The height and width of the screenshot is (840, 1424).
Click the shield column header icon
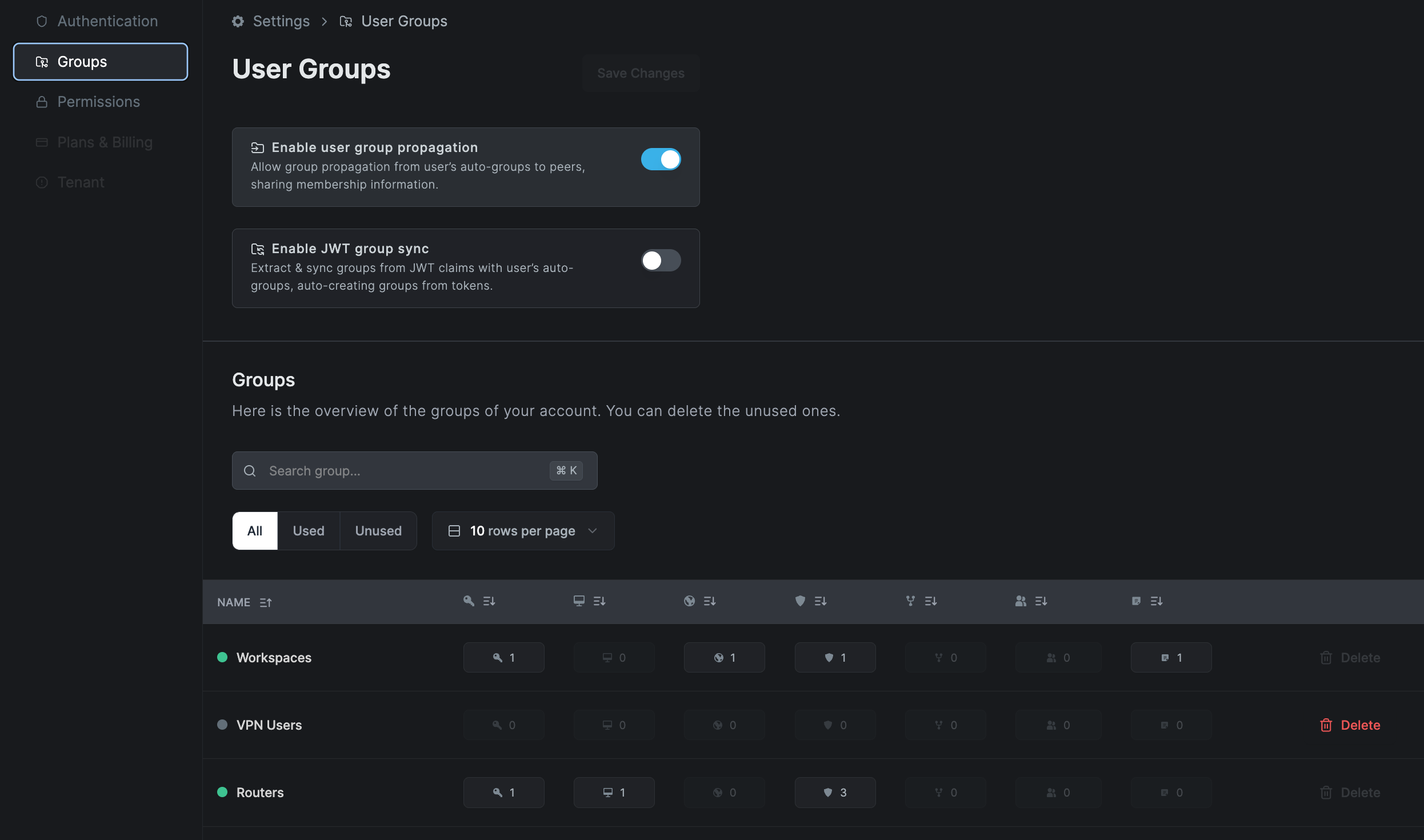point(799,601)
